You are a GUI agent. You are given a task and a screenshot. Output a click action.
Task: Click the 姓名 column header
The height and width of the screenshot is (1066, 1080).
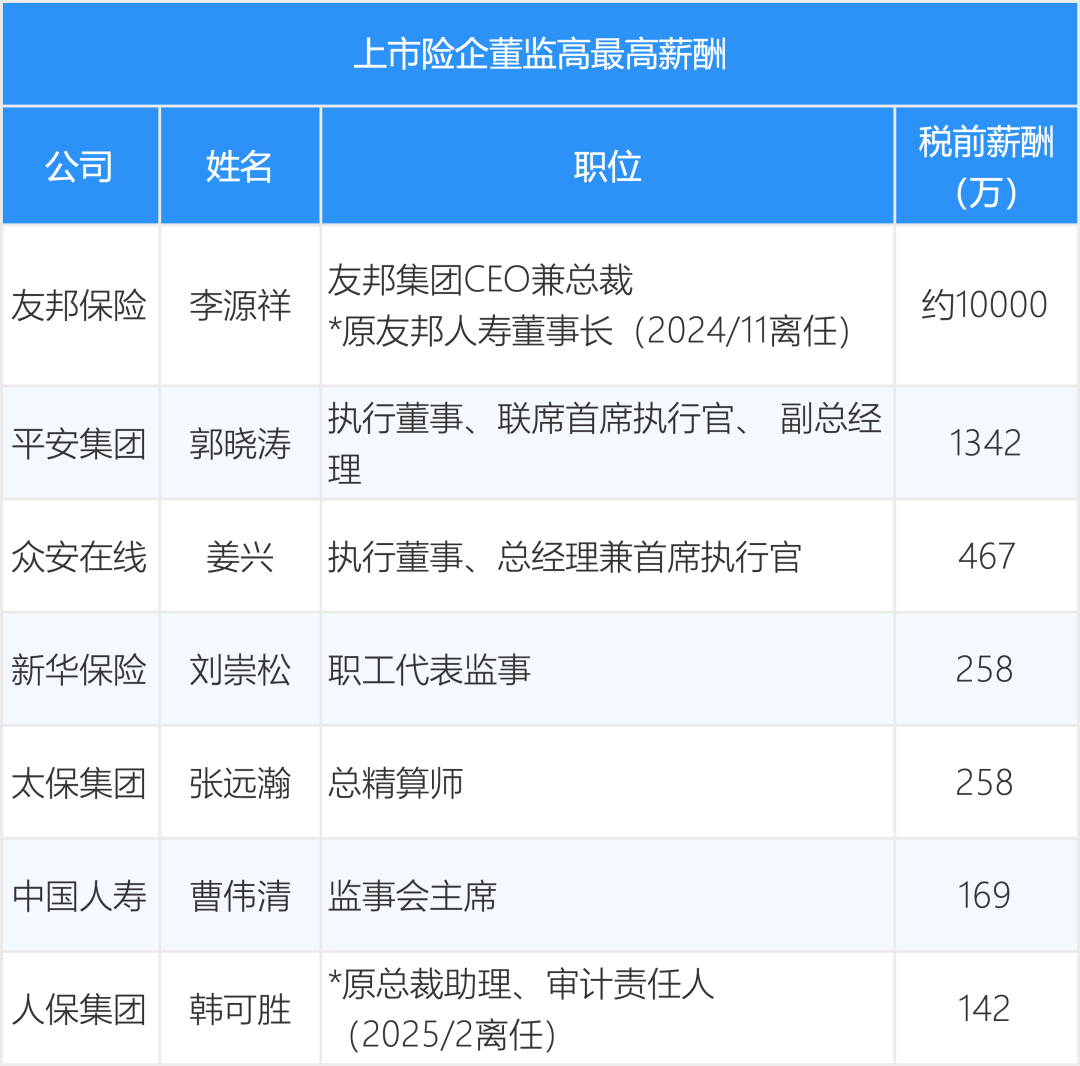(240, 166)
